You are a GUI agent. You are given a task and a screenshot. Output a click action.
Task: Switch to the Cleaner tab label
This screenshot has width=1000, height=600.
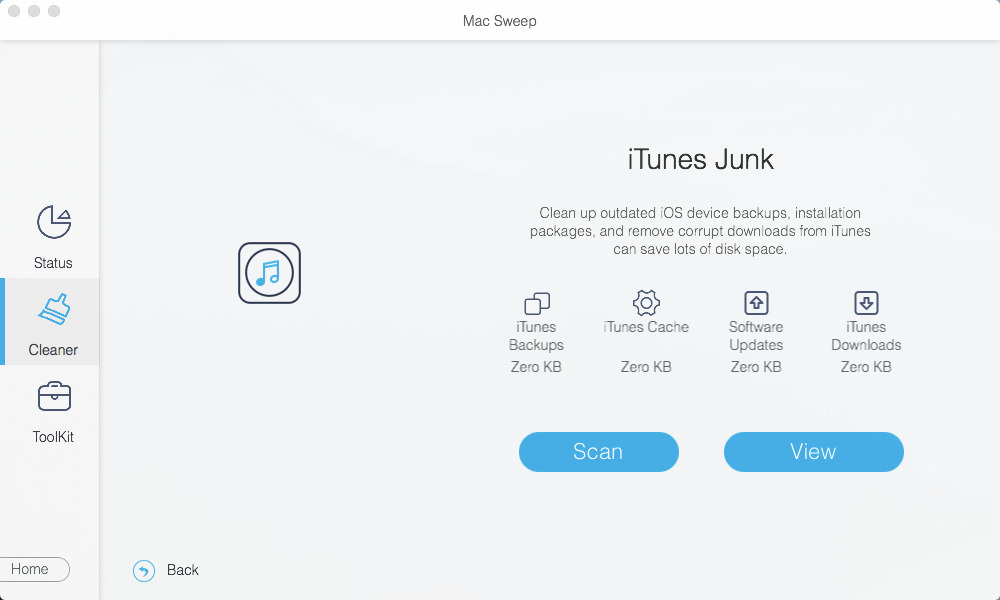point(53,350)
